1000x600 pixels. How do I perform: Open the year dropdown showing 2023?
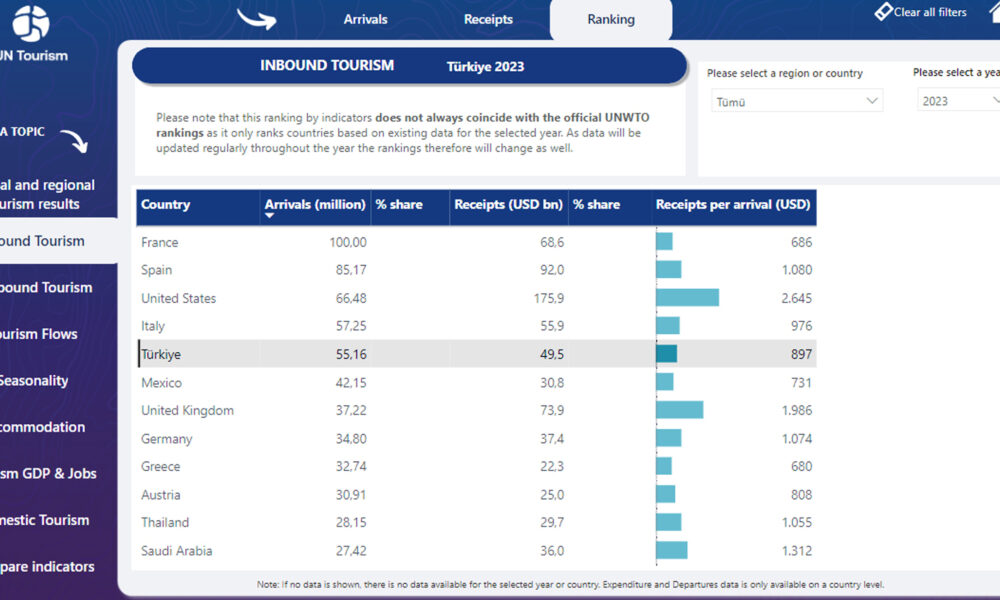tap(958, 101)
